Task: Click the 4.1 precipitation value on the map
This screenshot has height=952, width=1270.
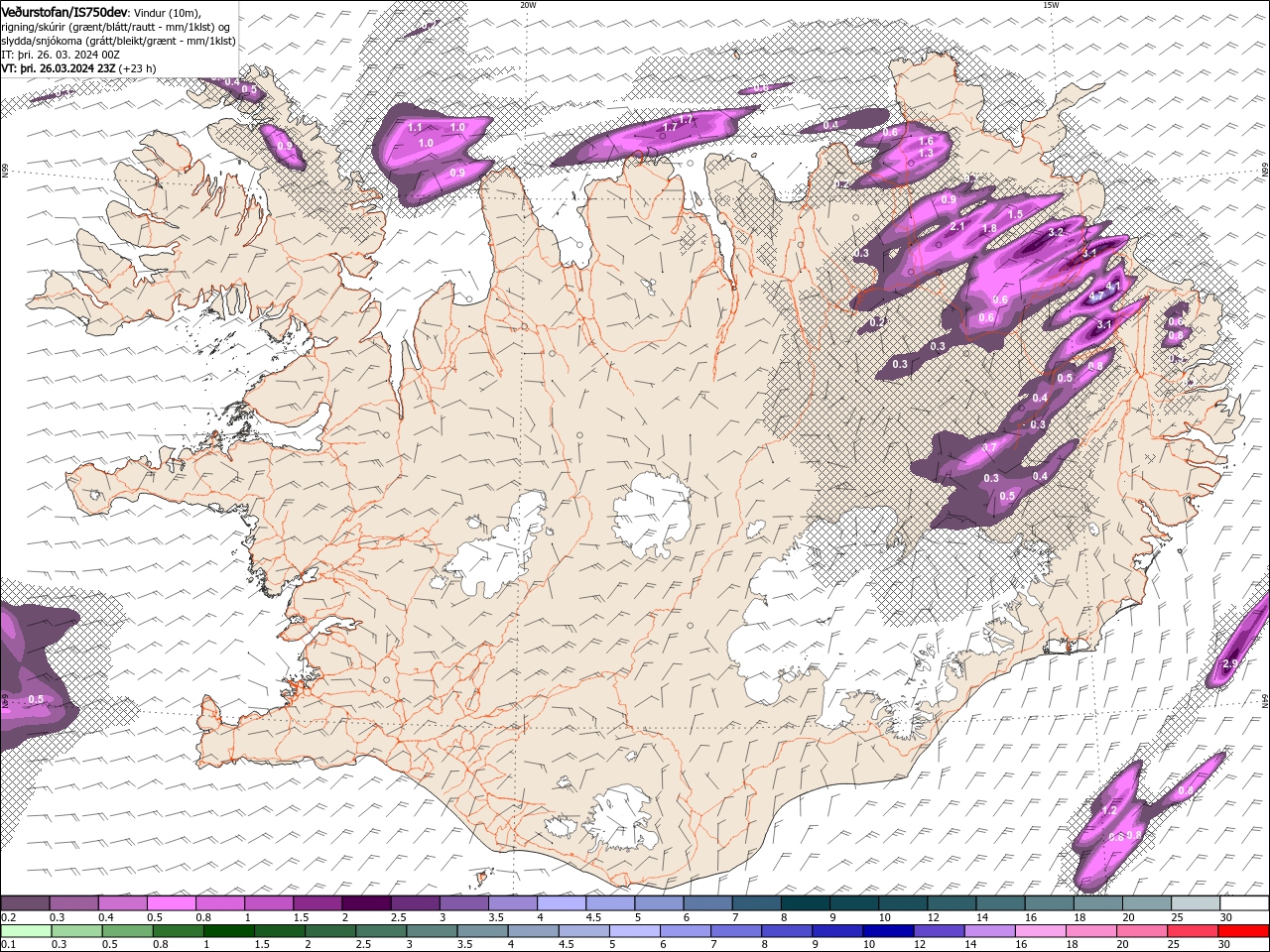Action: (x=1113, y=287)
